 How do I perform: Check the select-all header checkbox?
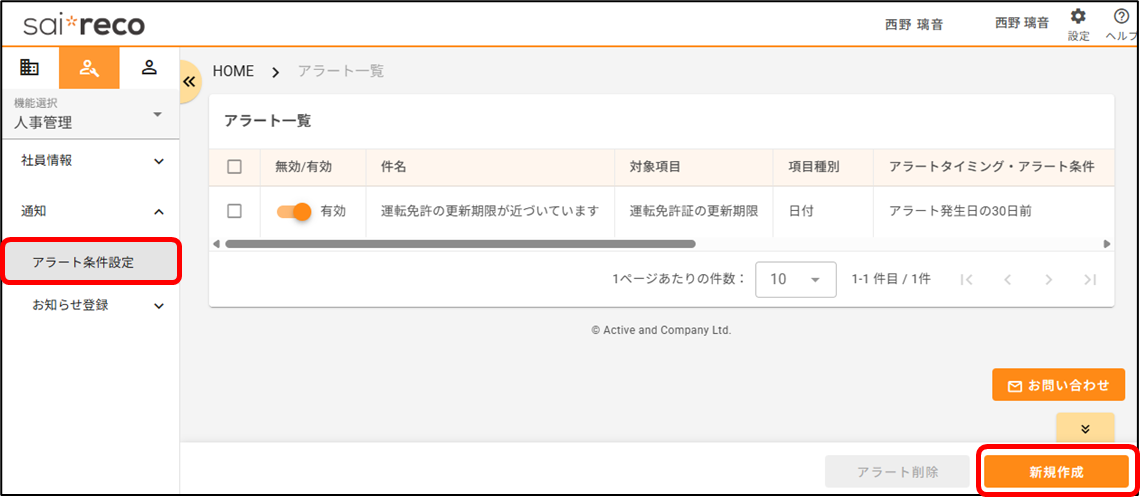tap(235, 167)
